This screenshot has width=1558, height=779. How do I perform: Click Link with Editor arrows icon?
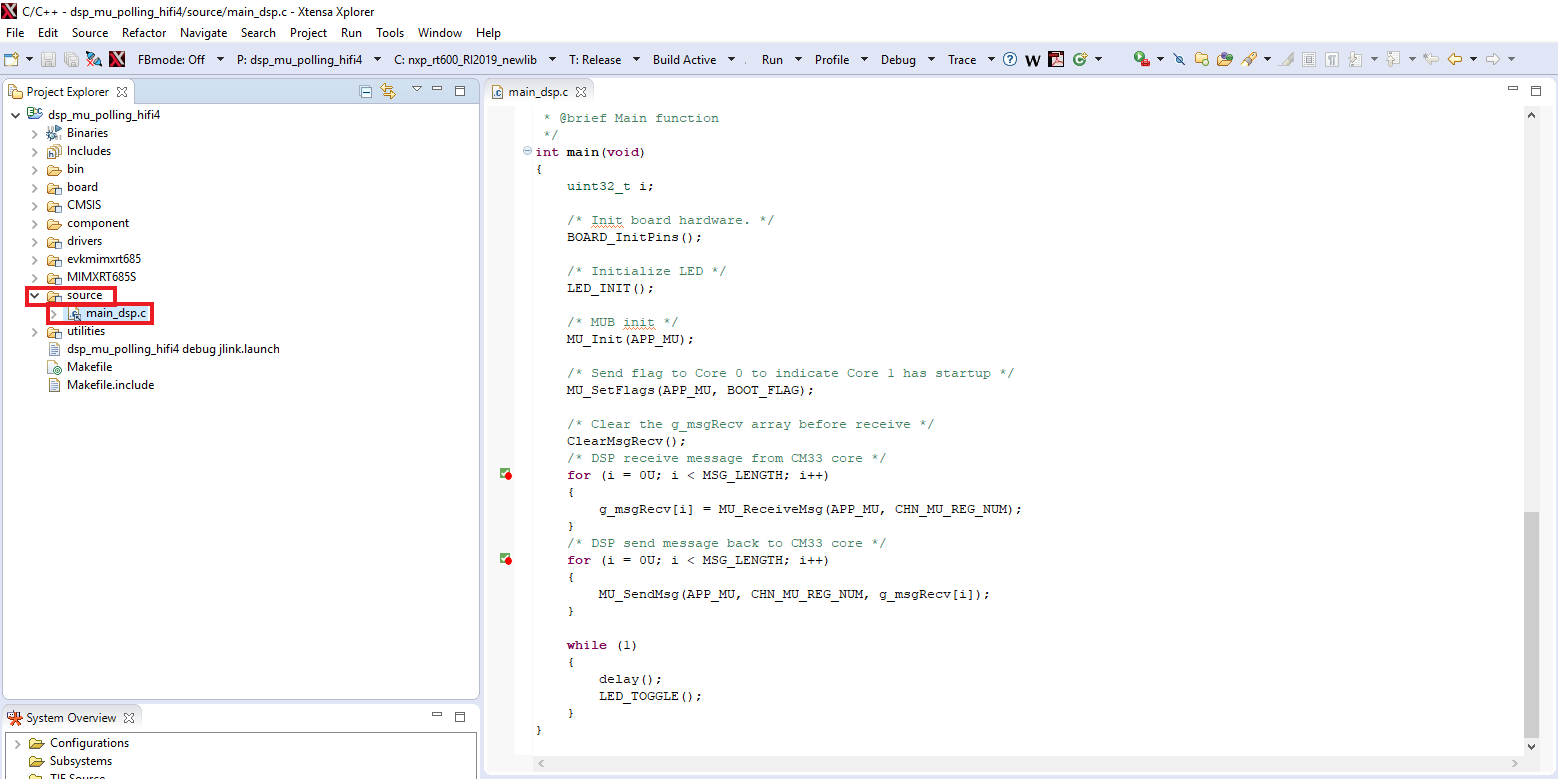coord(388,92)
